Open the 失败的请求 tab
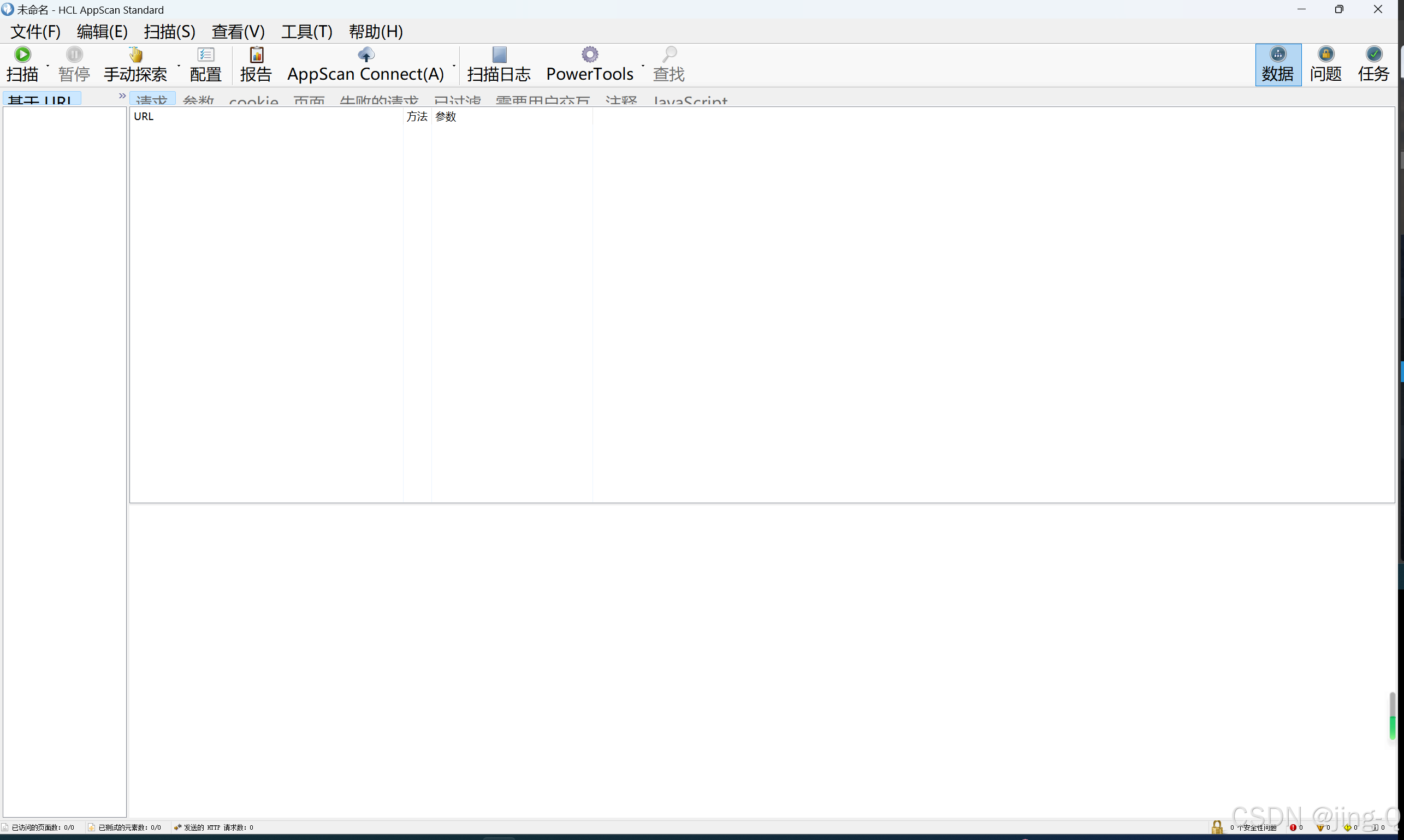Screen dimensions: 1404x840 (x=378, y=101)
